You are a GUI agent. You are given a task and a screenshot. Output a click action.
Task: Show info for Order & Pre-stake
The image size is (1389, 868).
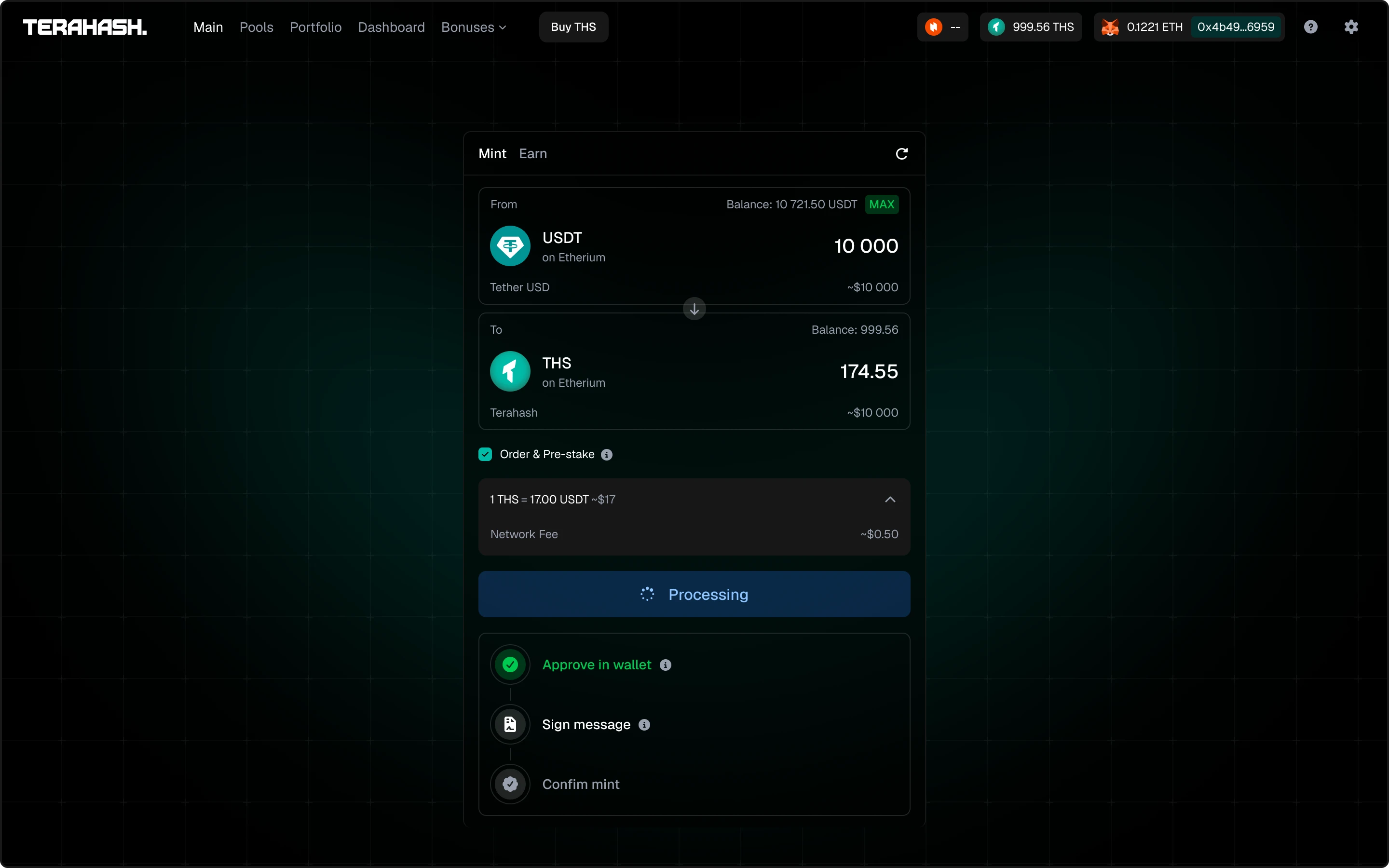coord(607,455)
